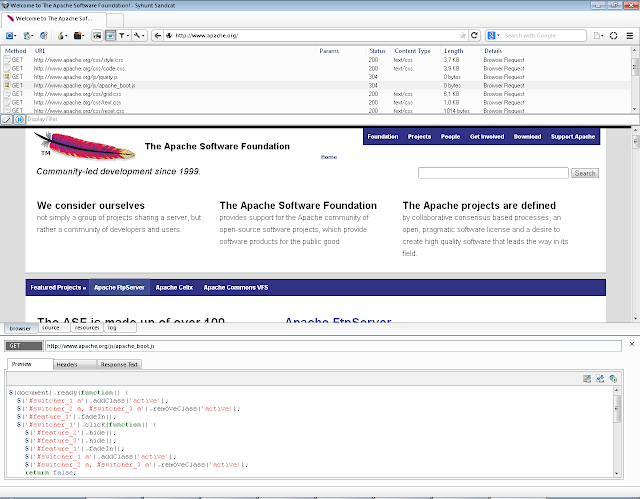Click the globe with pointer toolbar icon
The image size is (640, 499).
coord(44,36)
